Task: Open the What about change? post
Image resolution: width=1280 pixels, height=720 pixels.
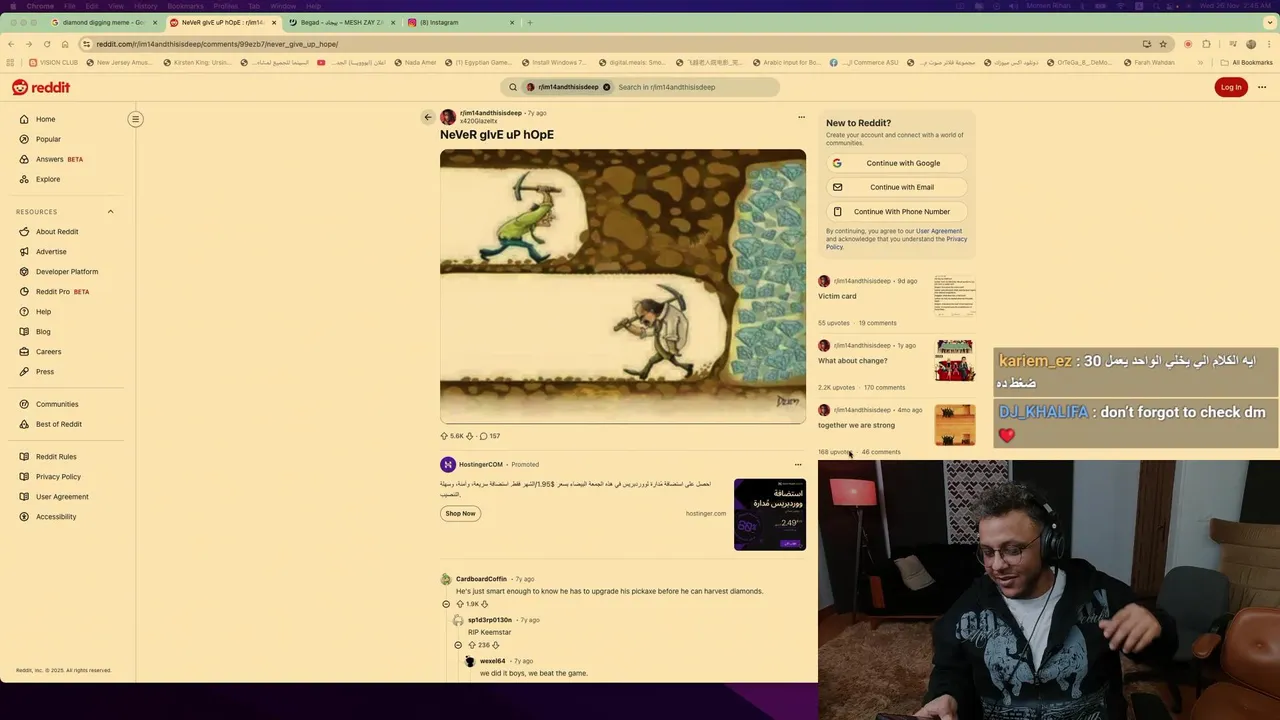Action: click(x=853, y=361)
